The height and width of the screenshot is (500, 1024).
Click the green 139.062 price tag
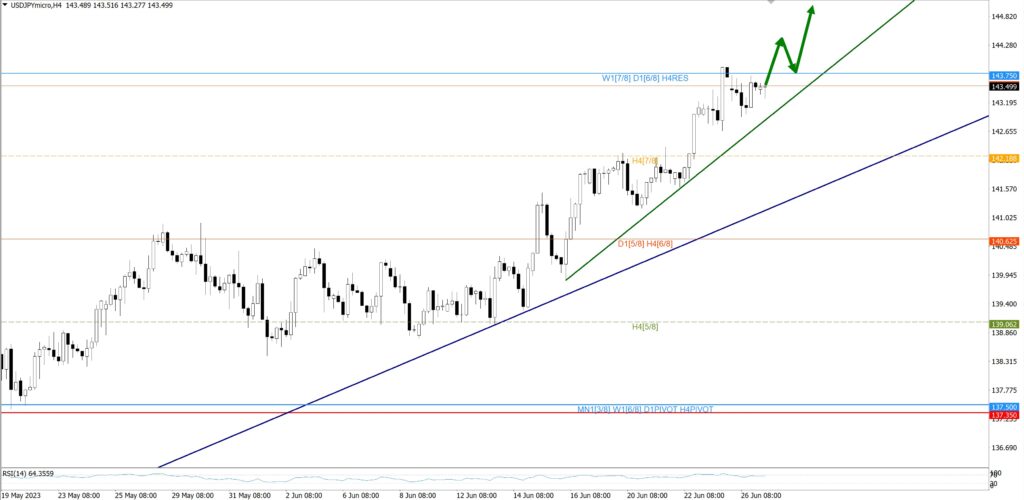click(x=1003, y=324)
